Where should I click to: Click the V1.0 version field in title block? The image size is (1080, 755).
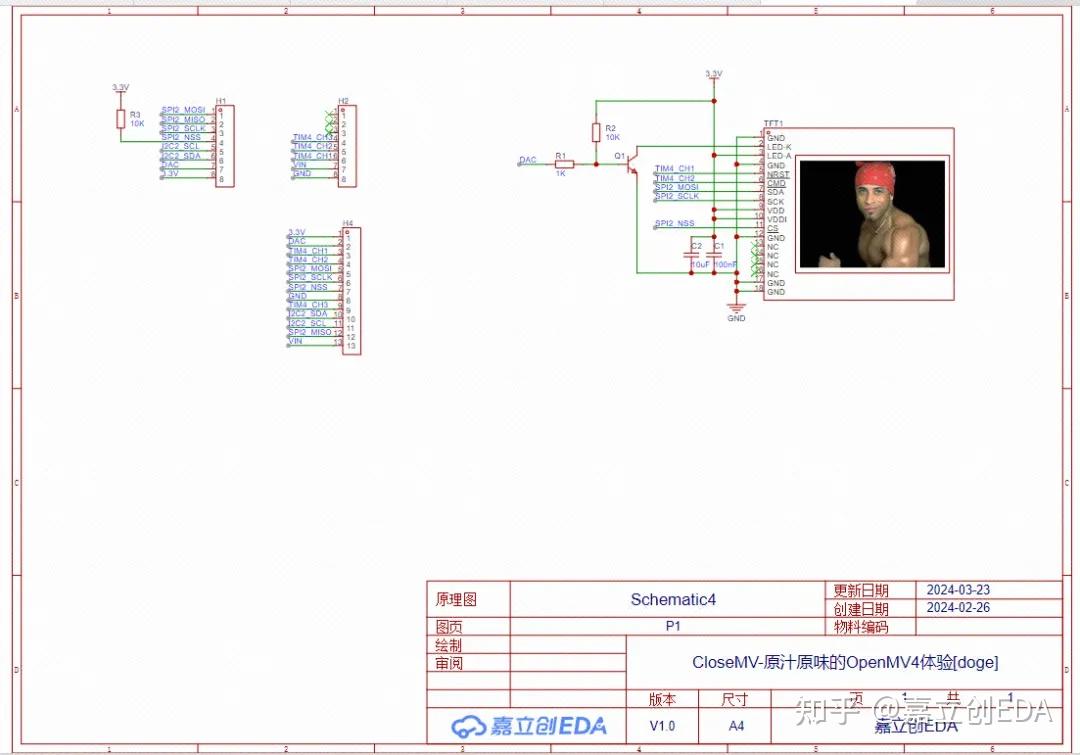pyautogui.click(x=663, y=725)
